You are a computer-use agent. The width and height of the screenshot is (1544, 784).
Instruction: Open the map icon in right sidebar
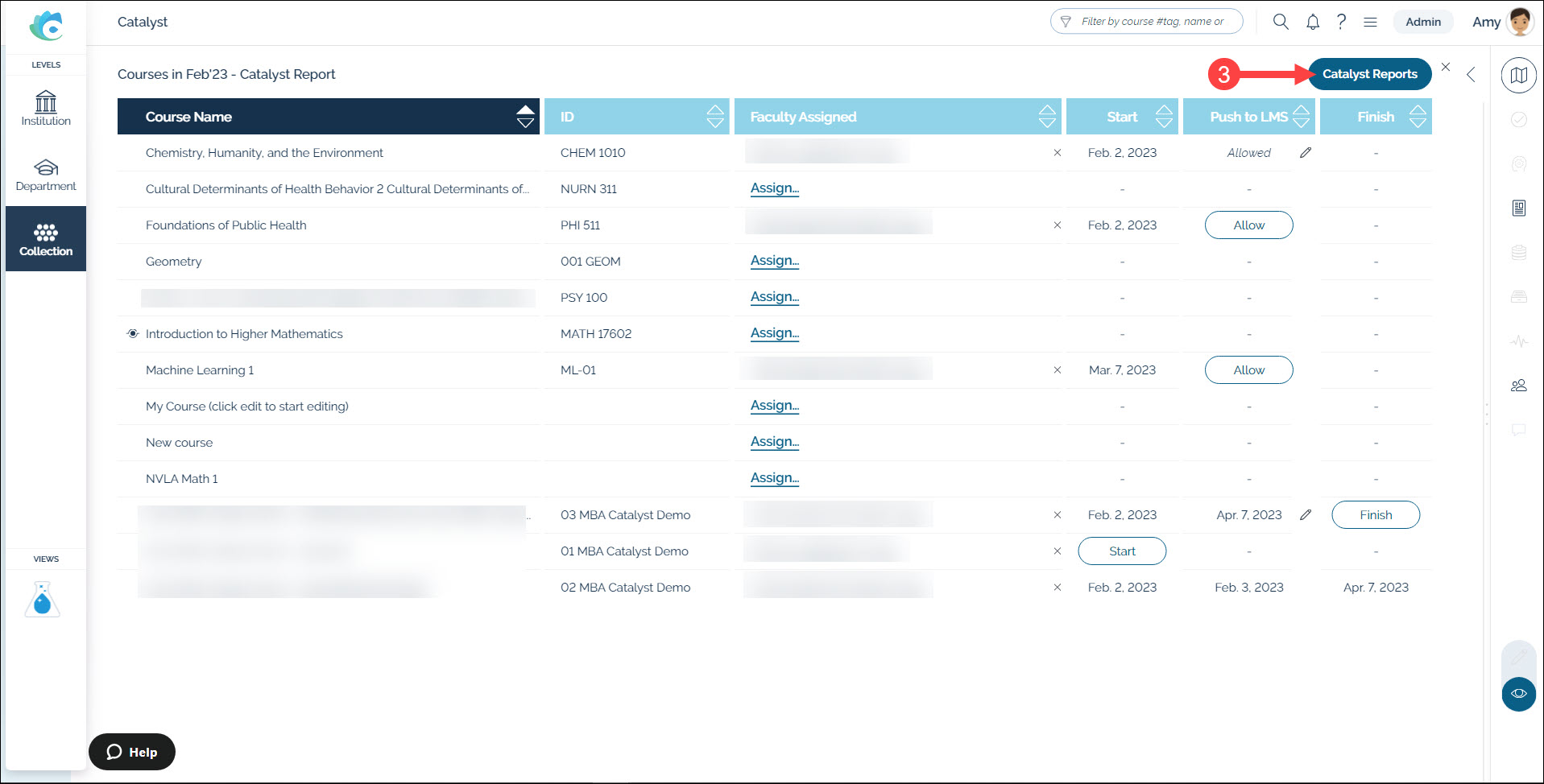pyautogui.click(x=1519, y=76)
